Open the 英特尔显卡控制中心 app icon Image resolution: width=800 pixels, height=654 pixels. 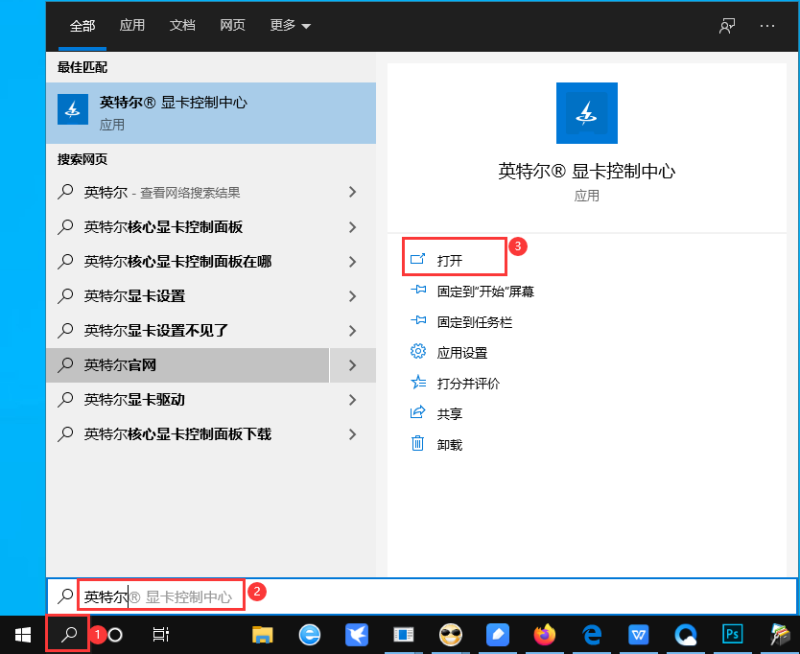point(586,113)
